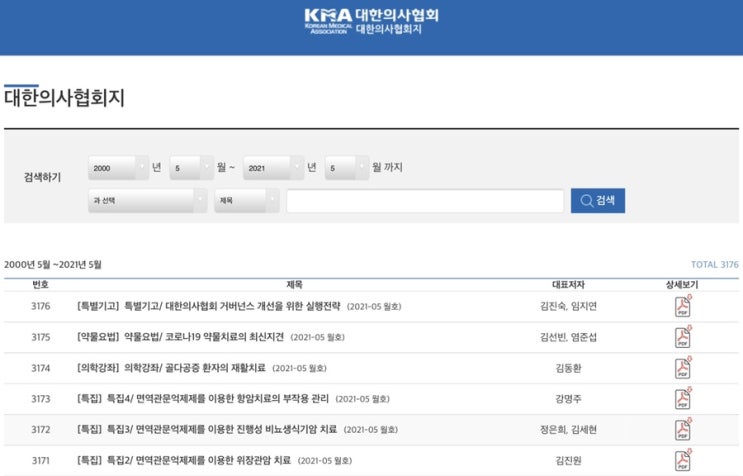This screenshot has height=476, width=743.
Task: Click author name 김진원
Action: [568, 460]
